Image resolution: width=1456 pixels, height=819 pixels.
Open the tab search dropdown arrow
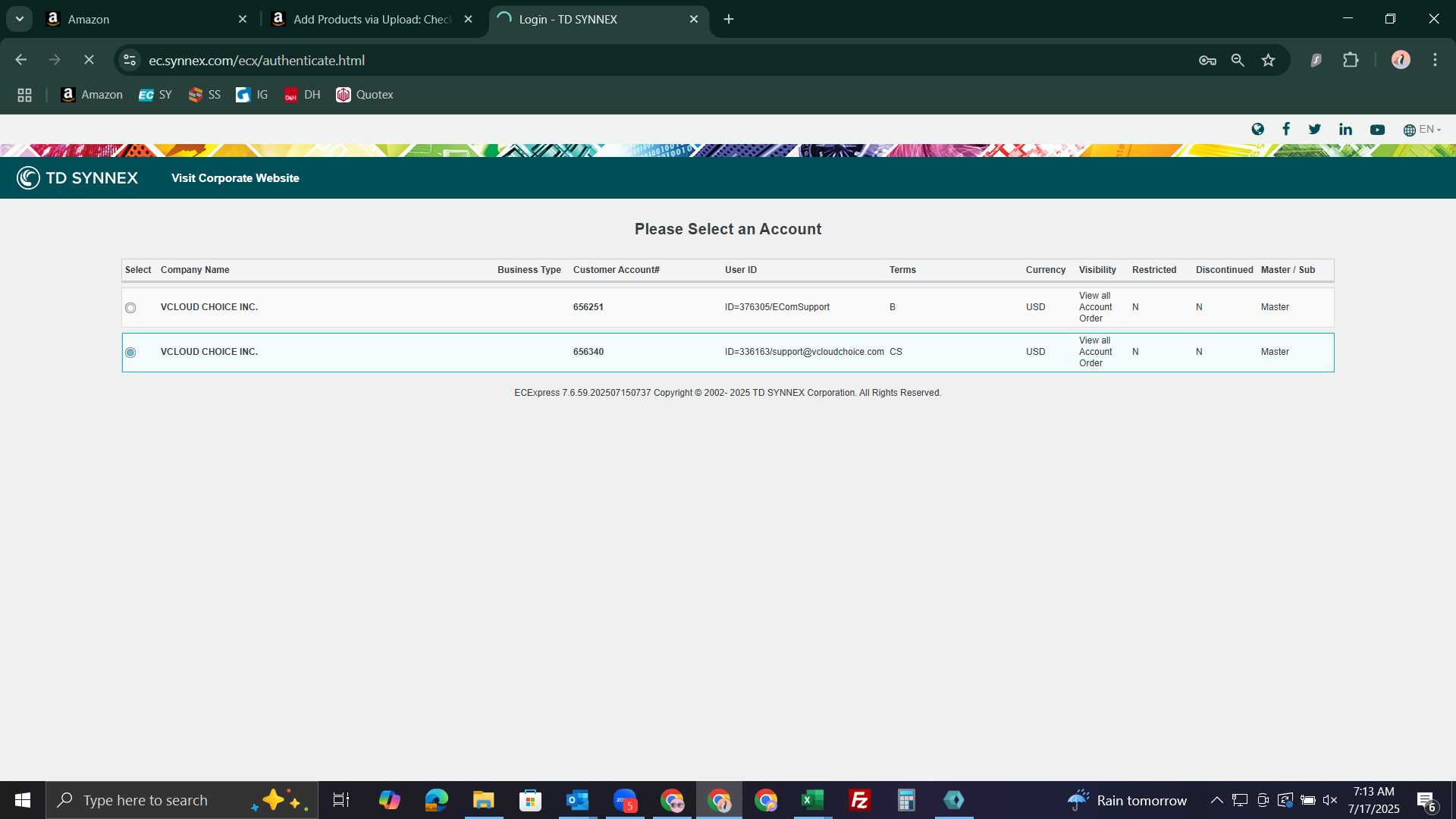(20, 19)
